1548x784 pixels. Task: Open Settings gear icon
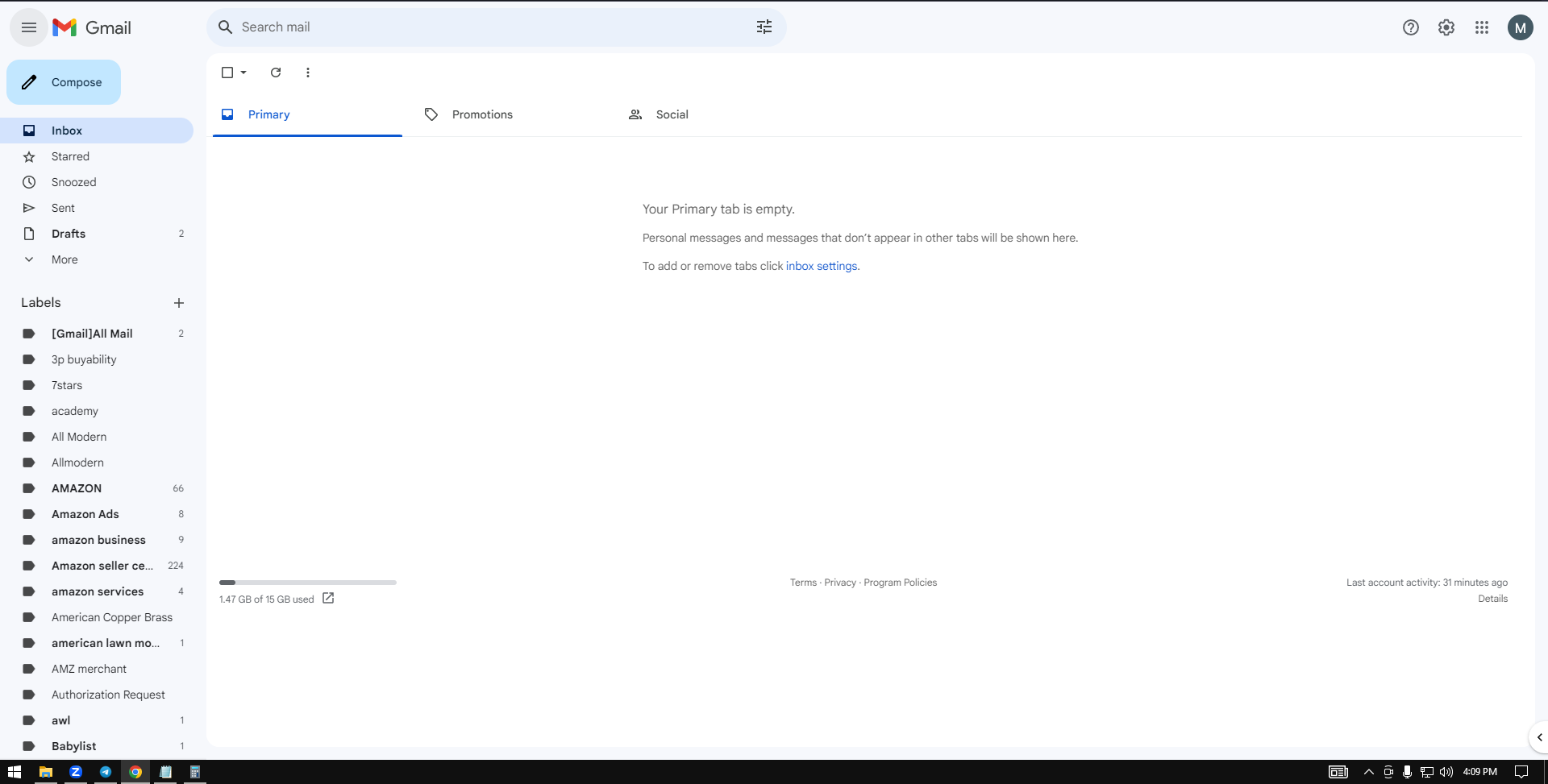[1446, 27]
